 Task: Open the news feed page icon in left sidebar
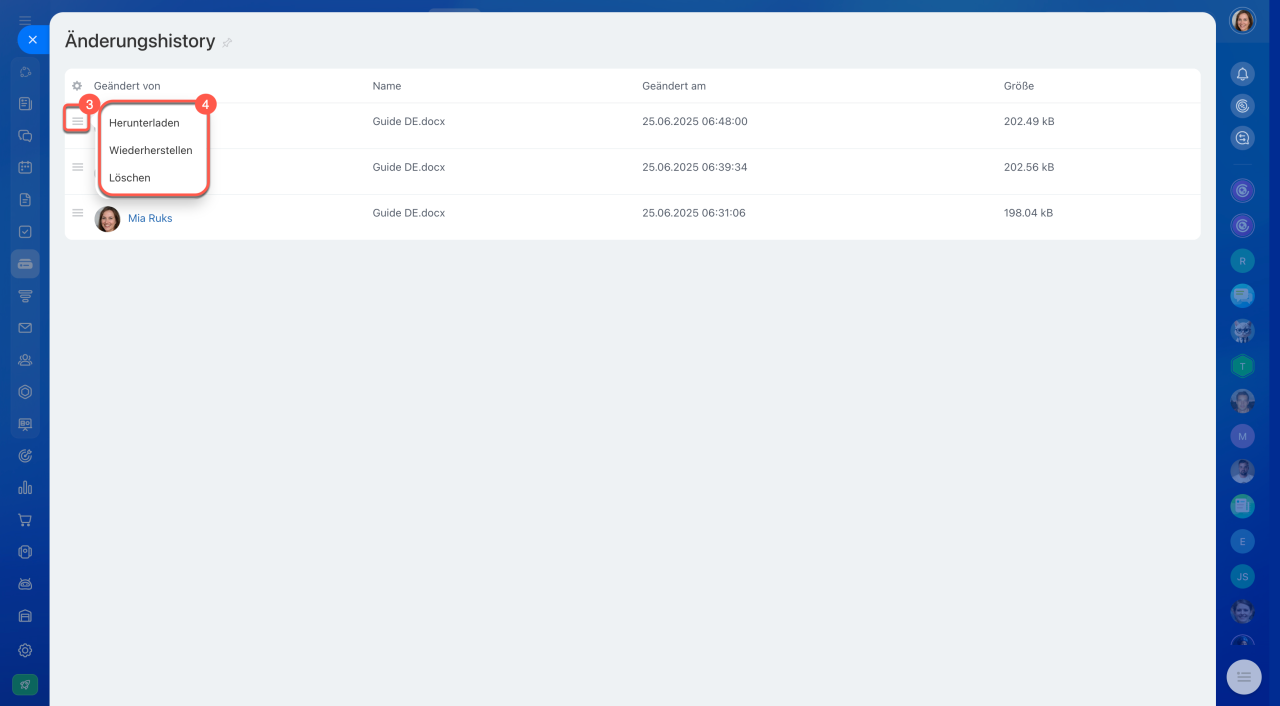[x=25, y=103]
